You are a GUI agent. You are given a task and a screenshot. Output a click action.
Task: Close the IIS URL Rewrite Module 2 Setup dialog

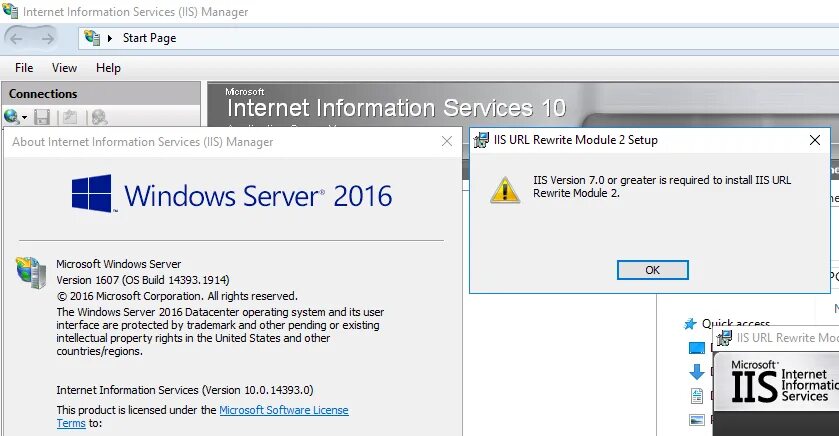tap(815, 140)
